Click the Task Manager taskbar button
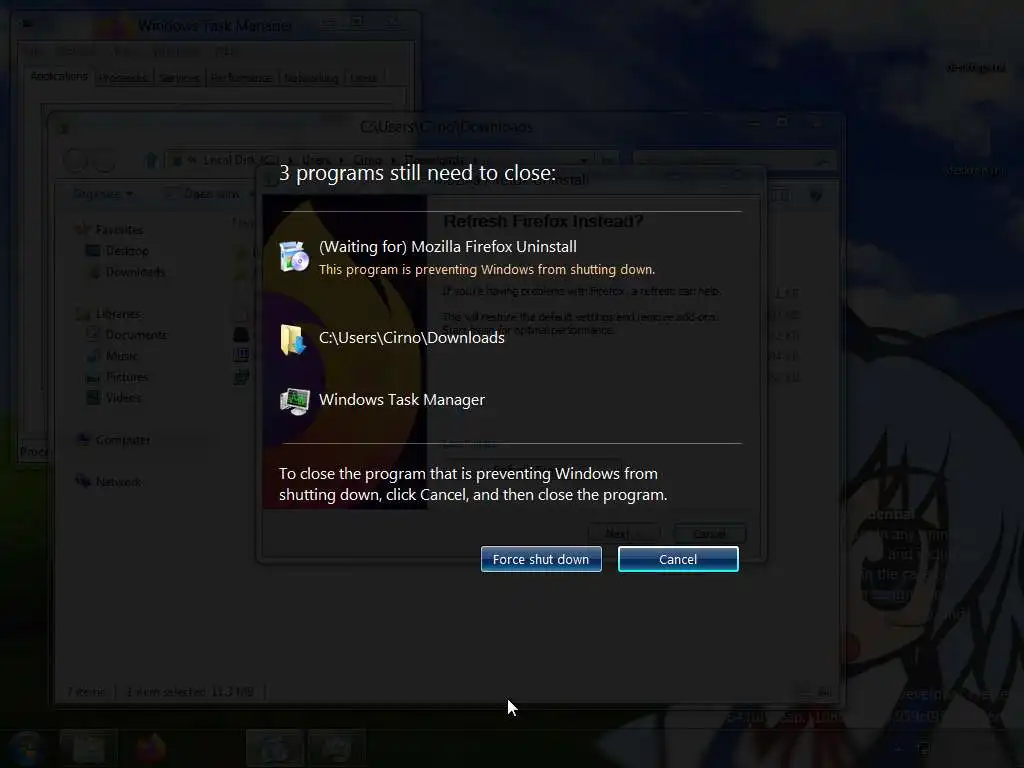 [336, 748]
